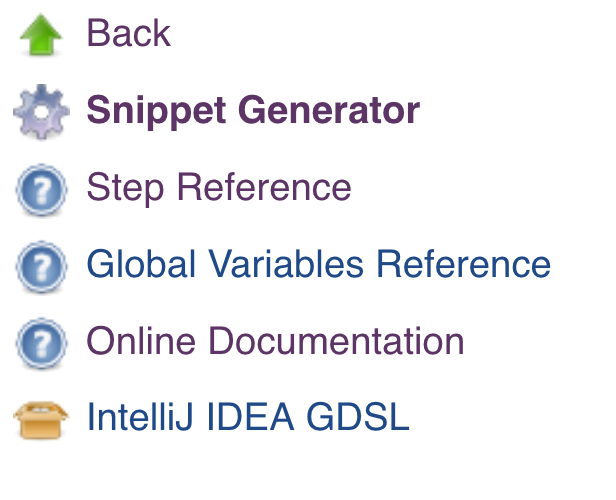The width and height of the screenshot is (616, 500).
Task: Click the green Back arrow icon
Action: 40,35
